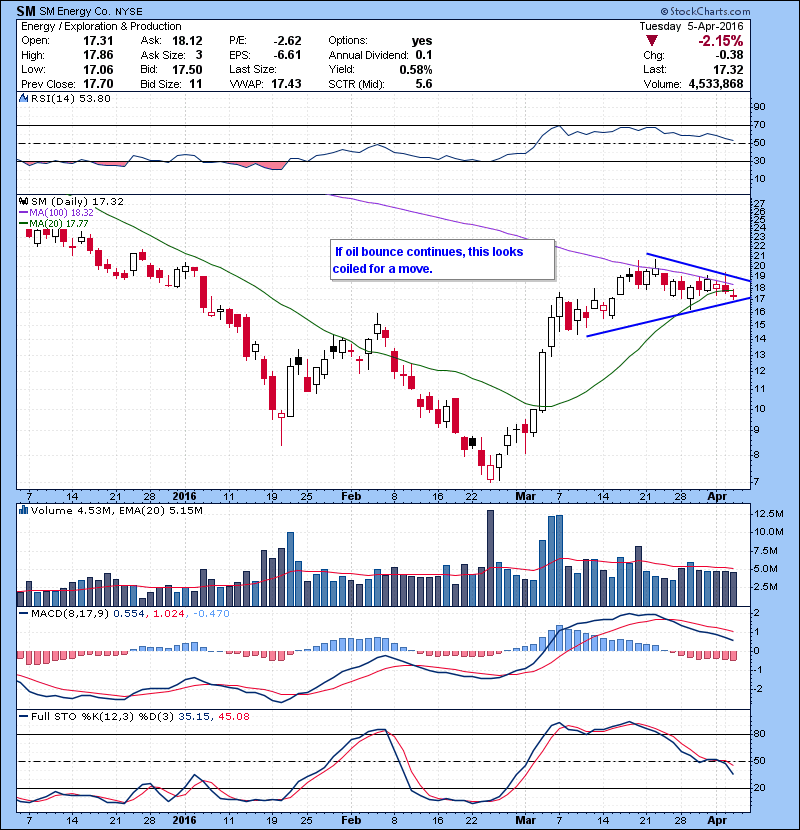This screenshot has height=830, width=800.
Task: Click the Low value 17.06
Action: tap(98, 69)
